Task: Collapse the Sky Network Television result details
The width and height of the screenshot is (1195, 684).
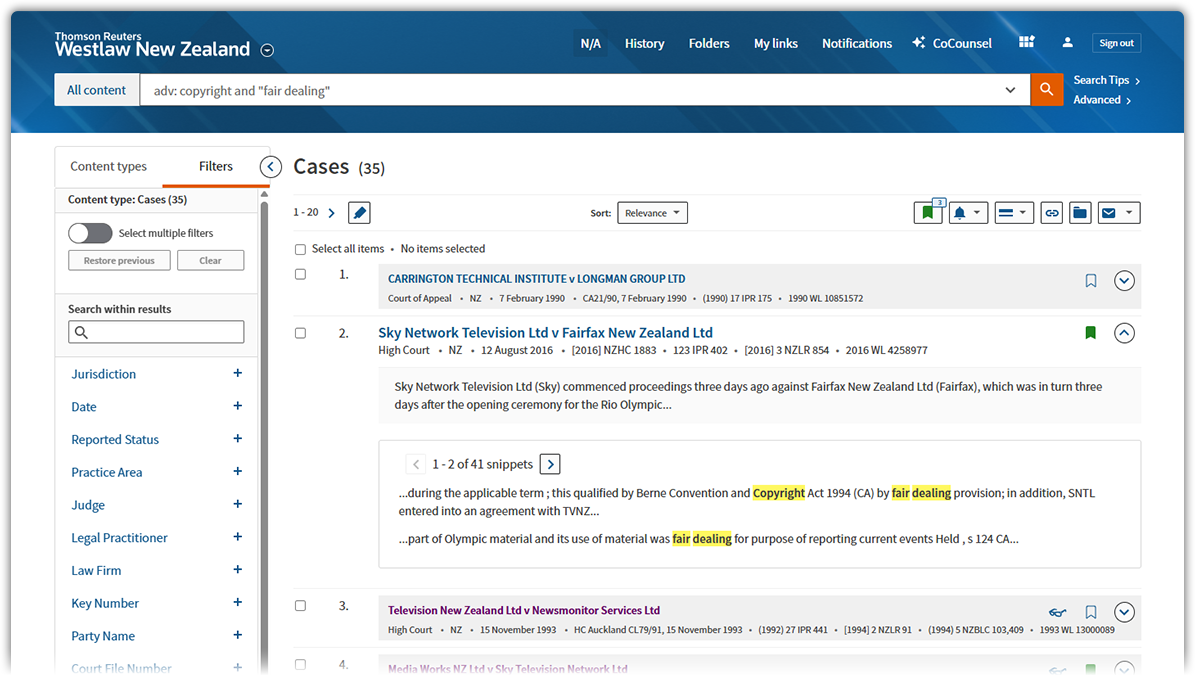Action: (x=1124, y=332)
